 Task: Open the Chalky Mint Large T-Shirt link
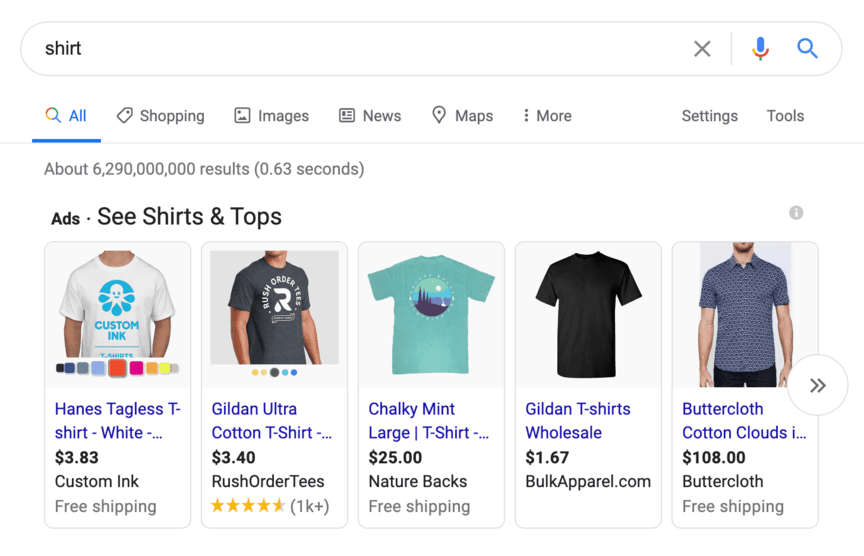429,421
